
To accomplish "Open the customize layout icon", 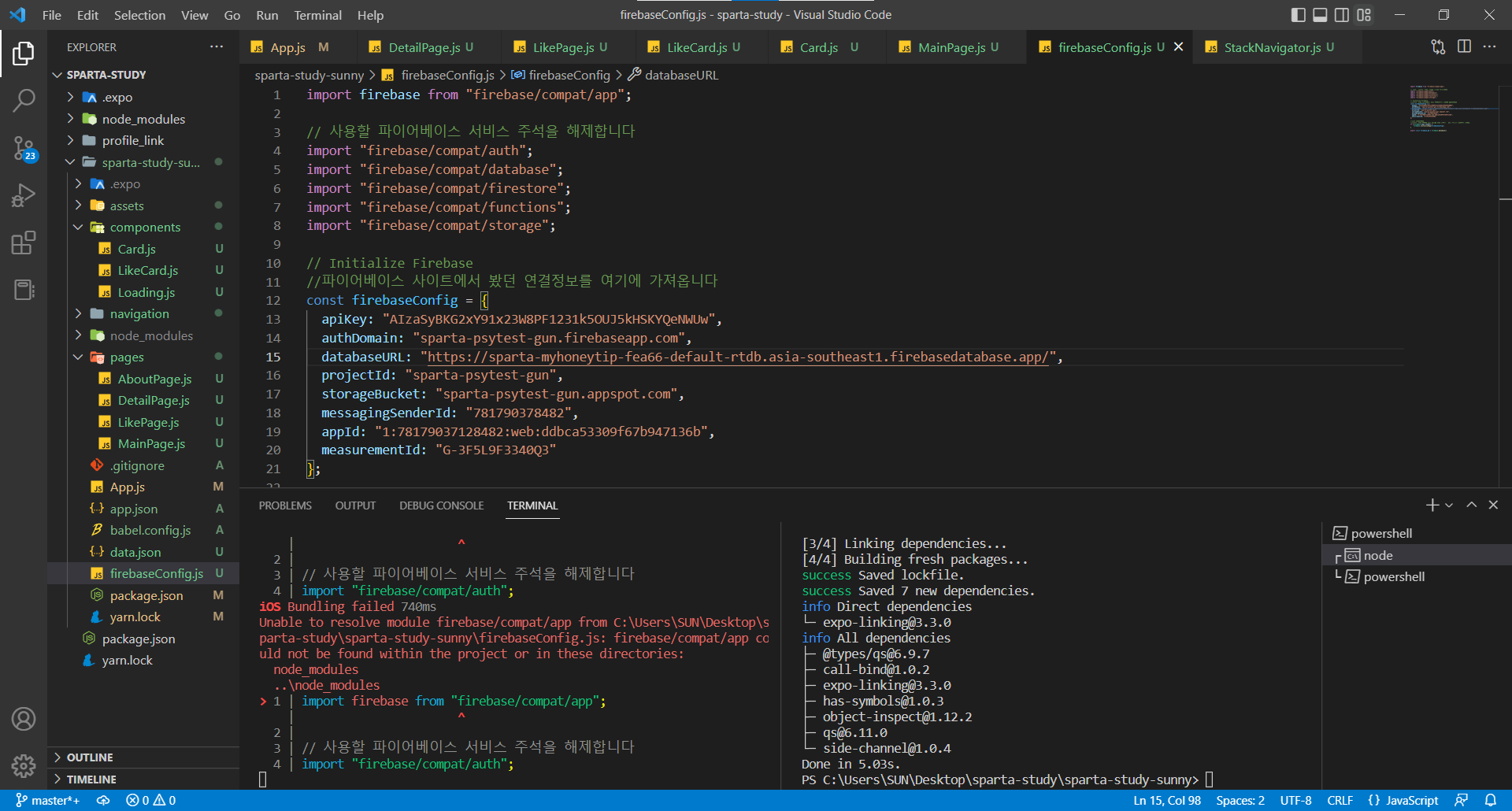I will coord(1364,15).
